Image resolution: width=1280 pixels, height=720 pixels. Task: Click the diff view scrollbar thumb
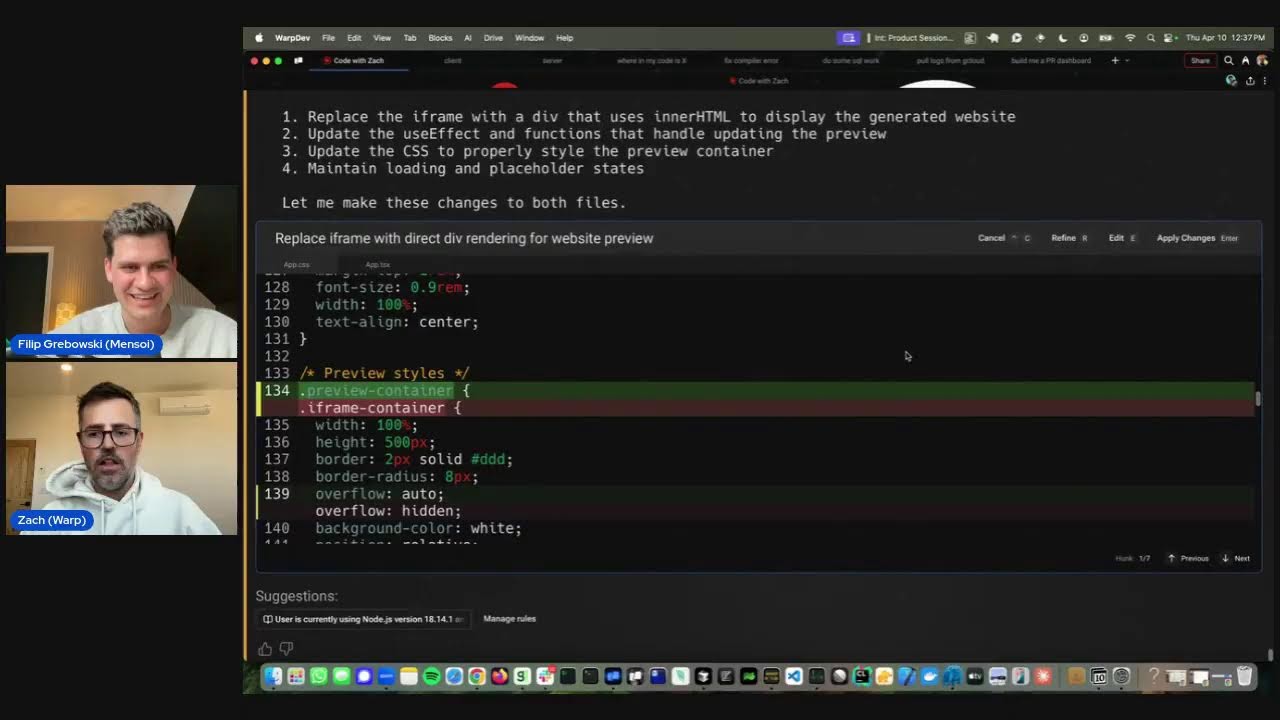tap(1258, 399)
